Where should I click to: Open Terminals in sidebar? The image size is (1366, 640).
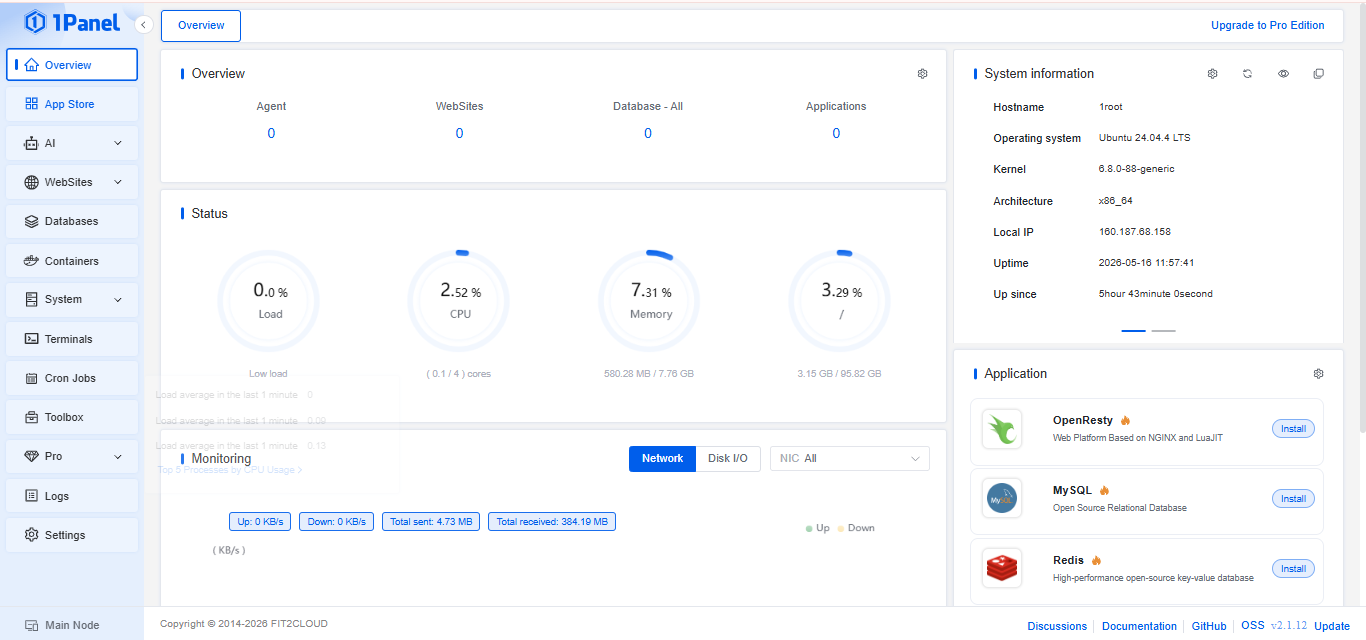pyautogui.click(x=72, y=339)
